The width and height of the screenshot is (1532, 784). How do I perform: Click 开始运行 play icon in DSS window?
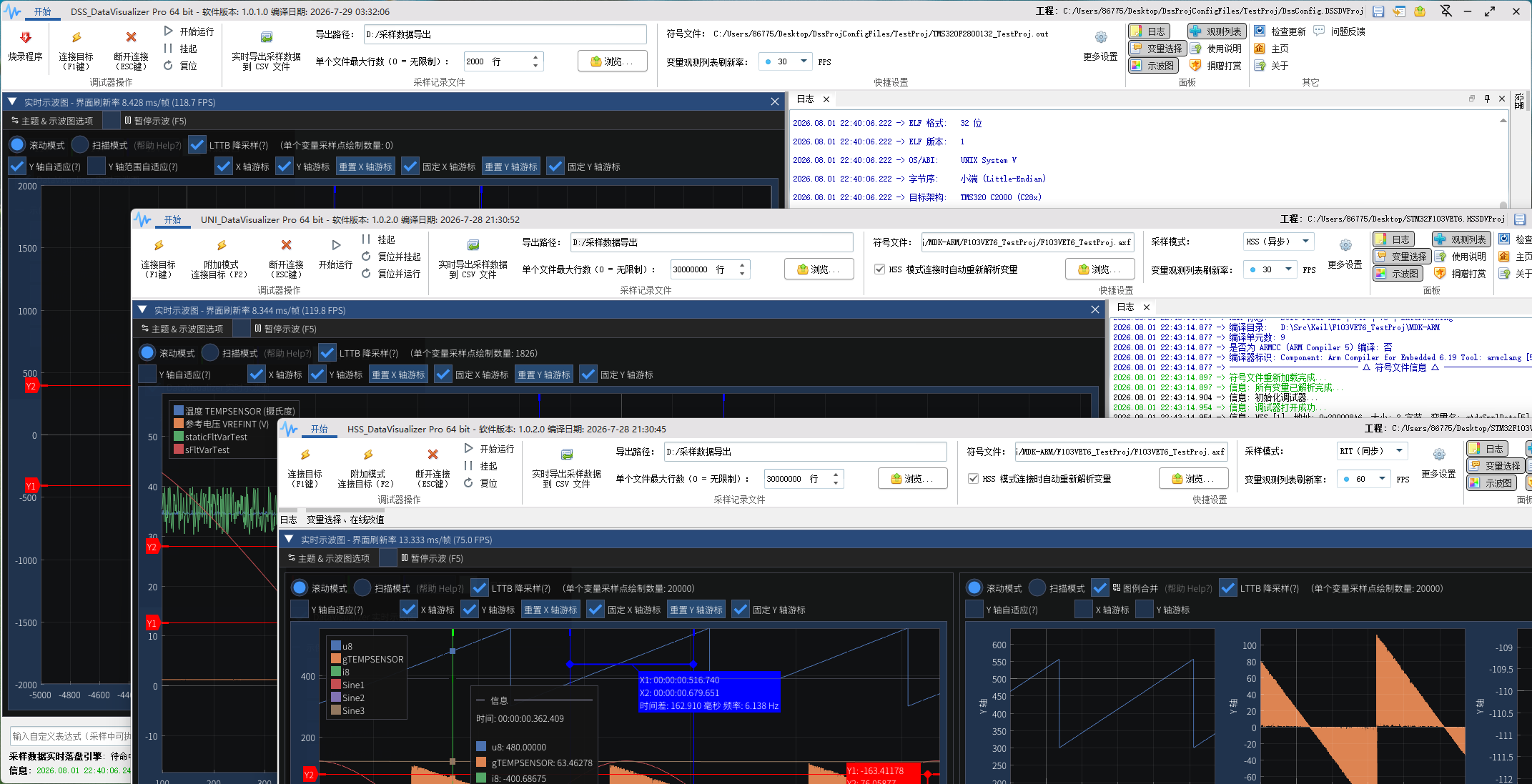pos(169,31)
